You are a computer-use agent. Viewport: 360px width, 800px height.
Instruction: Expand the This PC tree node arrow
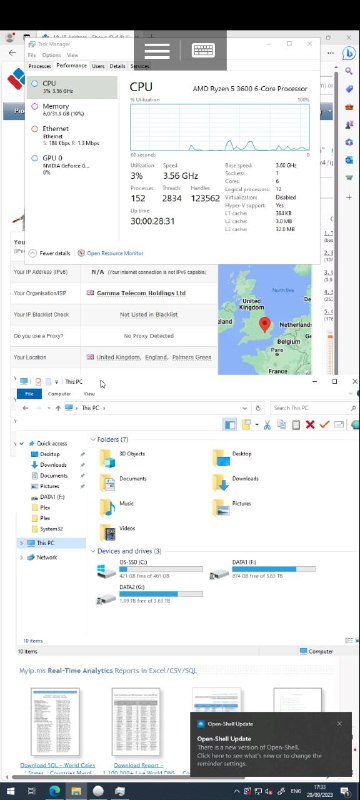[21, 543]
